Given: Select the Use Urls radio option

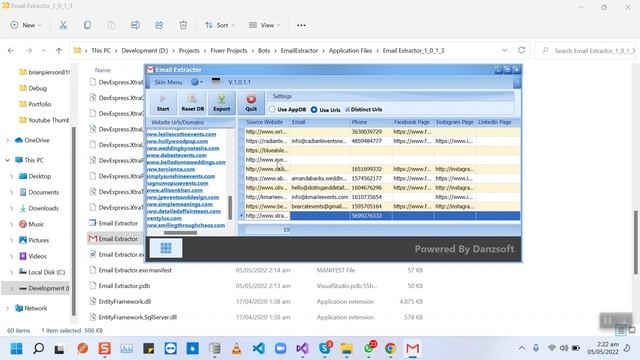Looking at the screenshot, I should coord(325,110).
